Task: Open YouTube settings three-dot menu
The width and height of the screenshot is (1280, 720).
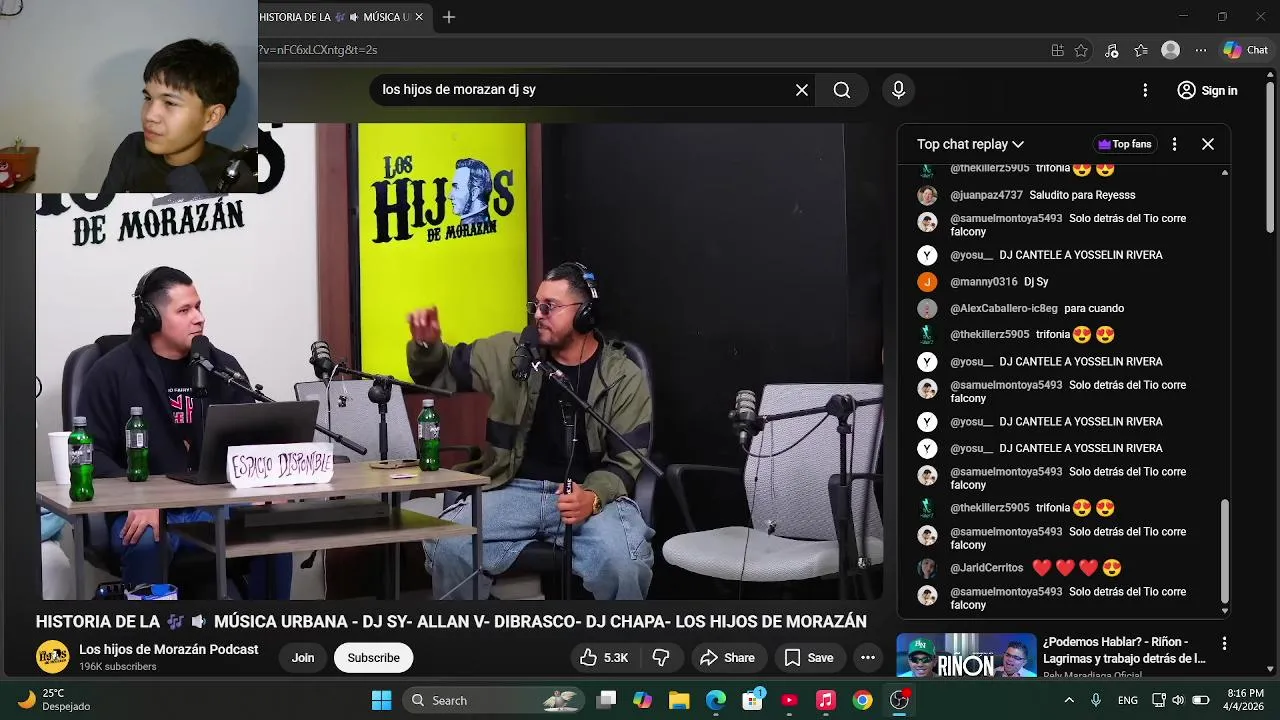Action: click(x=1145, y=90)
